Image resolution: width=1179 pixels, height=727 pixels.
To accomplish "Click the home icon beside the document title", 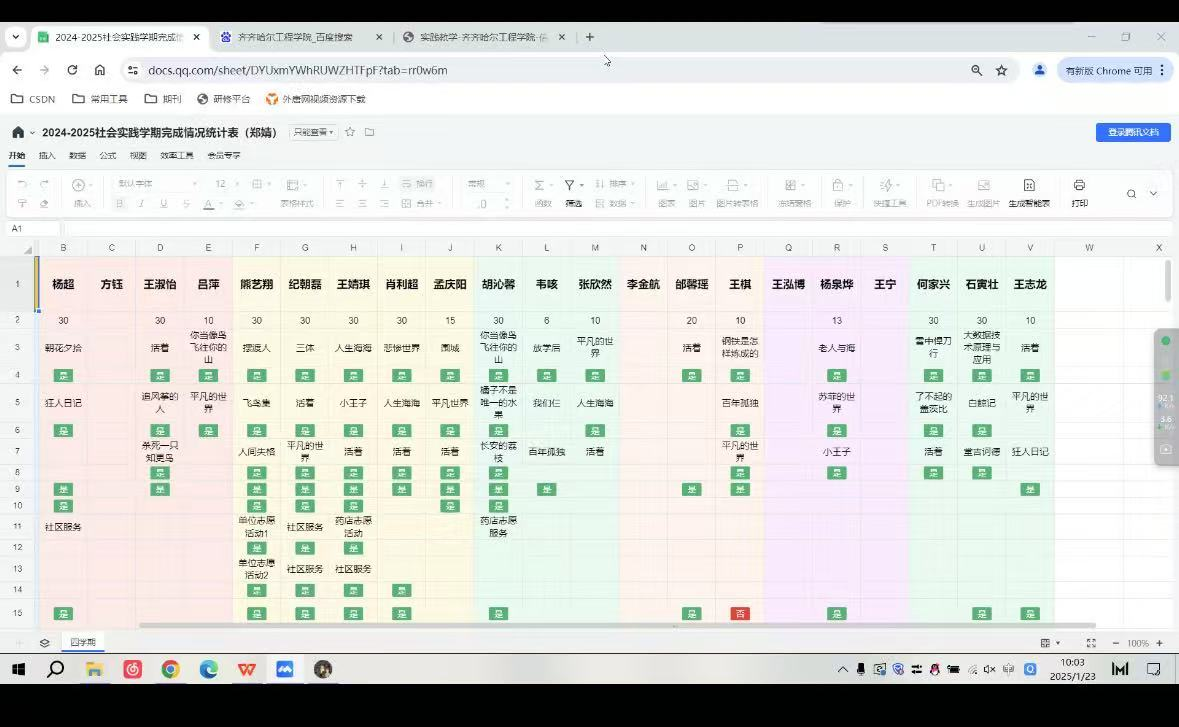I will pos(18,132).
